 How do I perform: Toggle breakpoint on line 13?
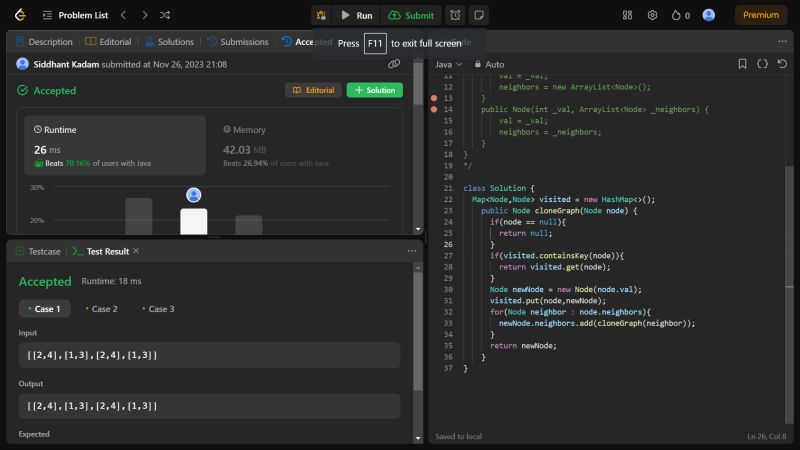point(433,98)
